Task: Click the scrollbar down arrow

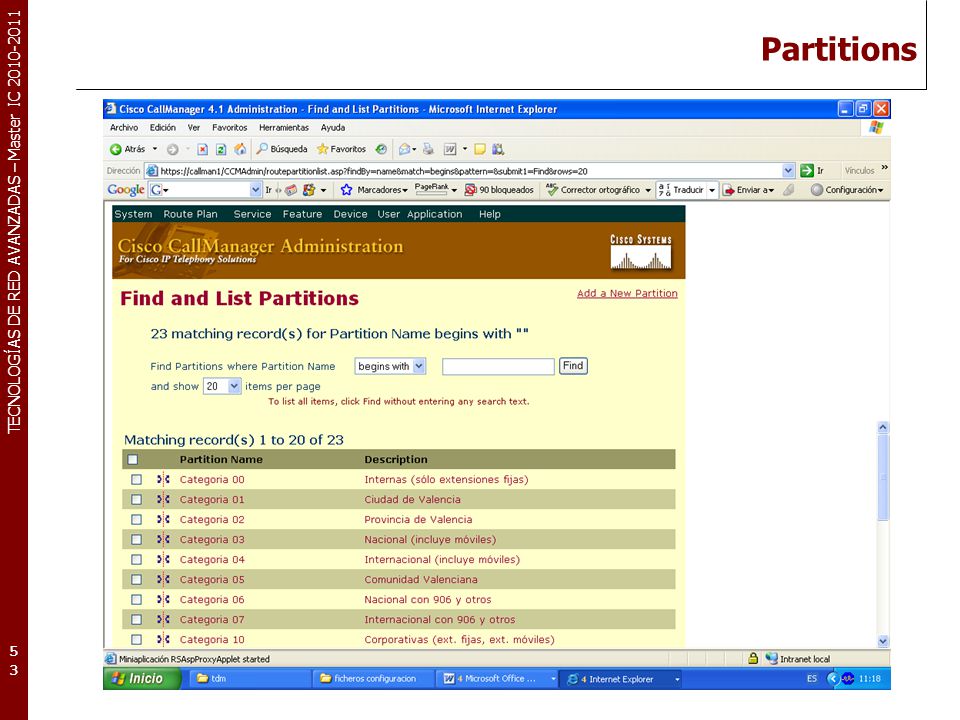Action: click(883, 641)
